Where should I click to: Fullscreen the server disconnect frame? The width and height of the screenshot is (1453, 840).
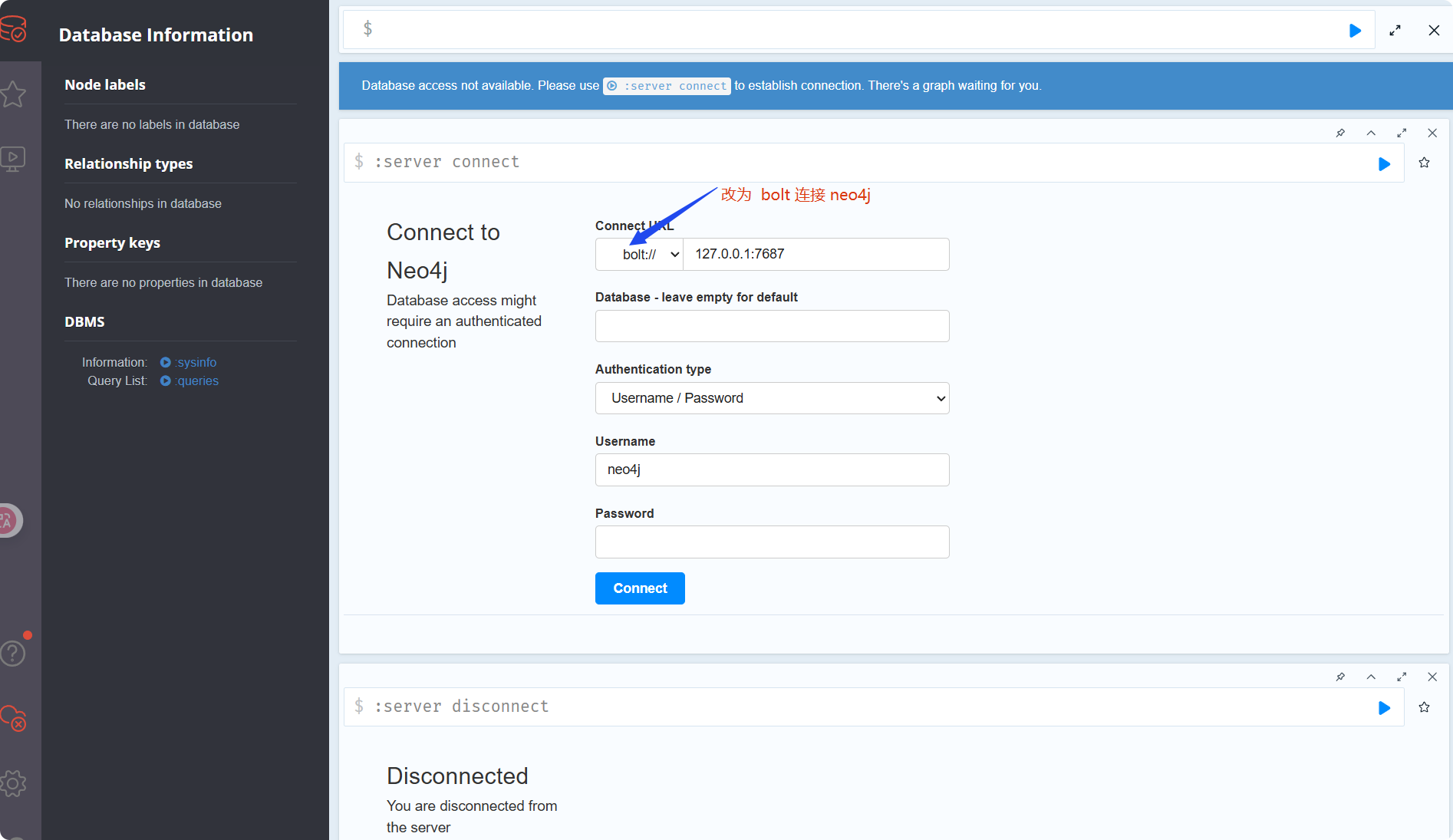(x=1402, y=677)
